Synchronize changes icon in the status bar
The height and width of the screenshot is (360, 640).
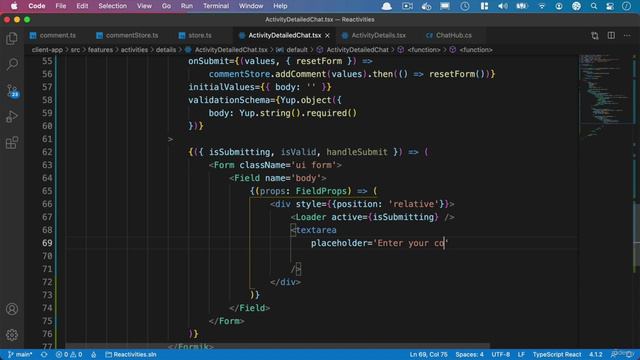point(44,354)
